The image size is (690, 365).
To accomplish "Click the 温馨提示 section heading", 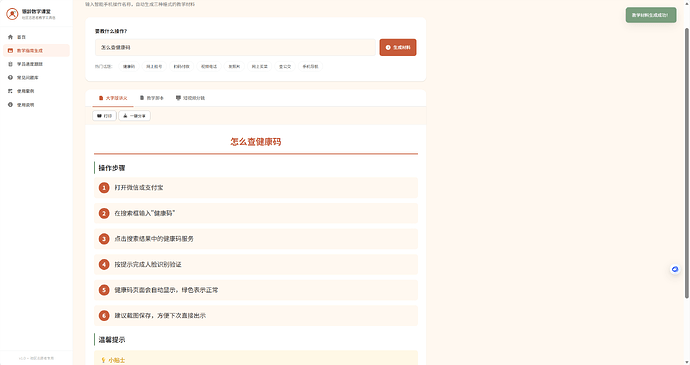I will coord(112,340).
